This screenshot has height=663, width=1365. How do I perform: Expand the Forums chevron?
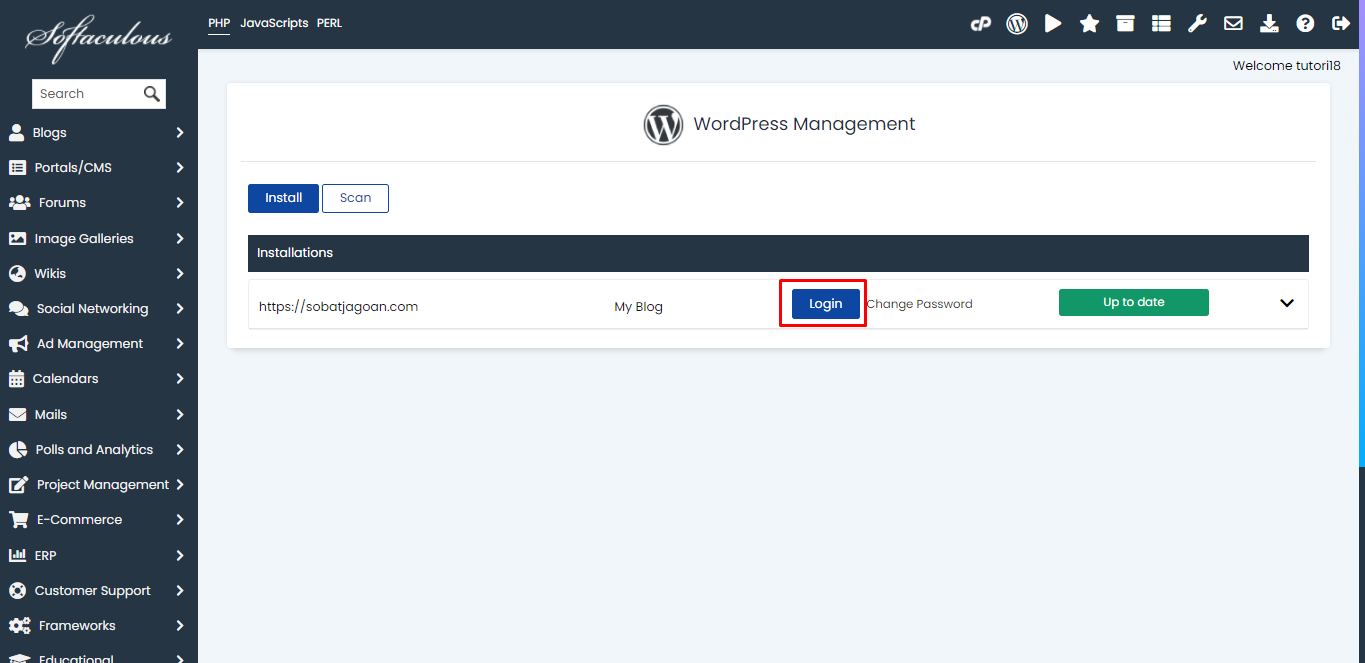pos(180,202)
